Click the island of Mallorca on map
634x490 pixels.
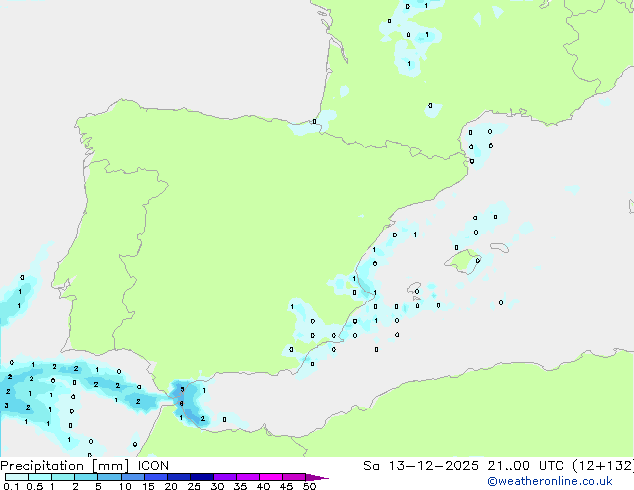(463, 262)
